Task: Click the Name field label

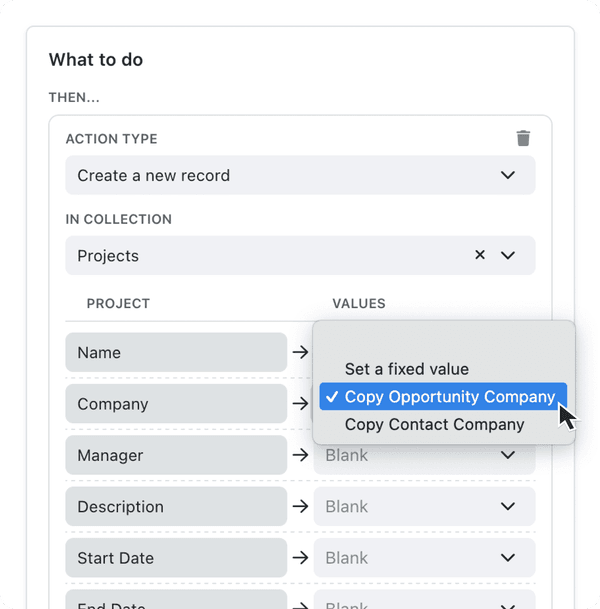Action: click(176, 352)
